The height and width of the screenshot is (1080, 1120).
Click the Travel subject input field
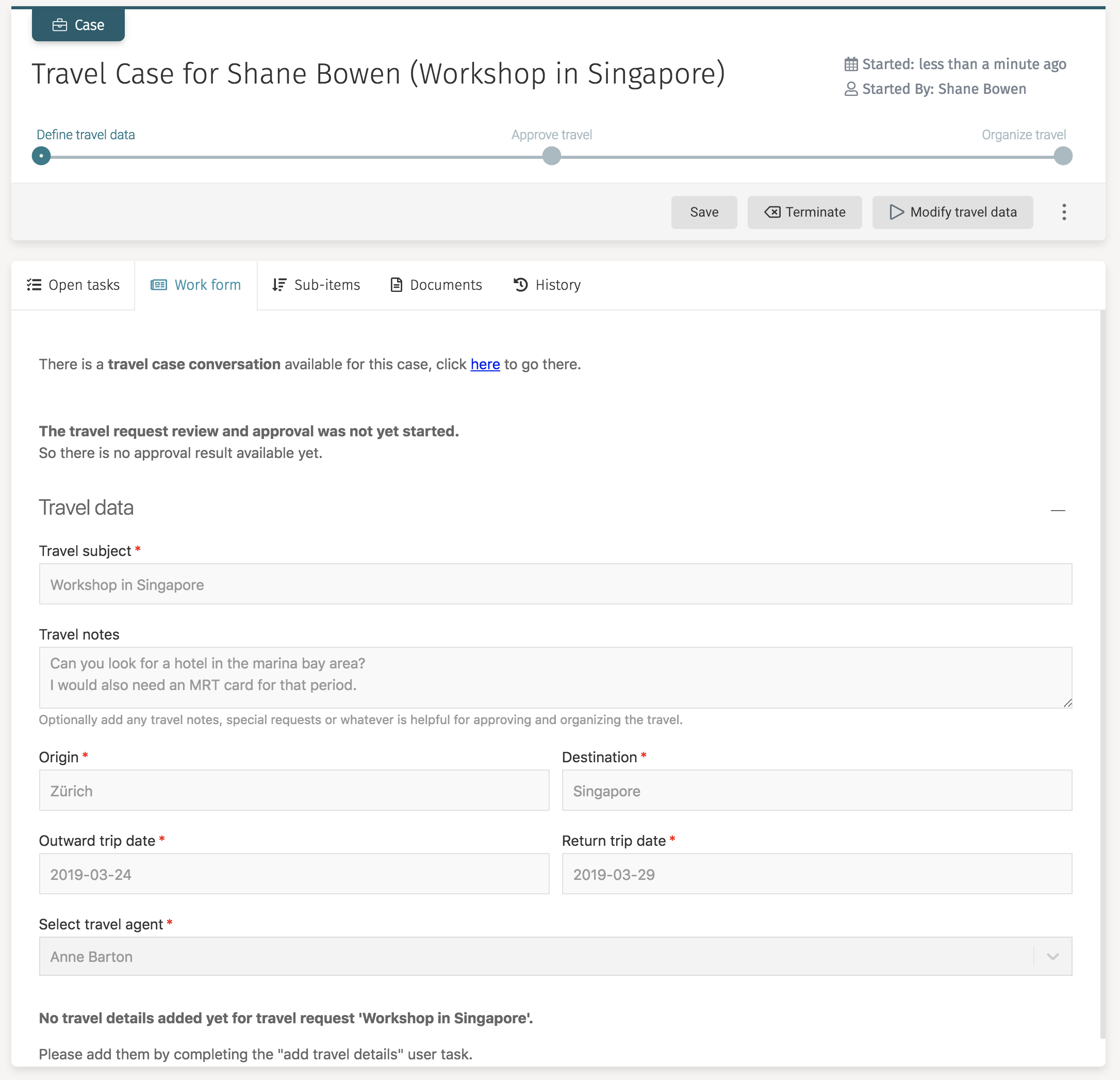tap(554, 584)
